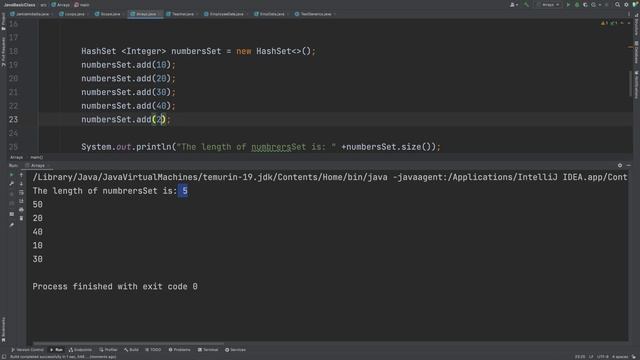Run the Arrays configuration with the green play icon
The image size is (640, 360).
tap(568, 5)
